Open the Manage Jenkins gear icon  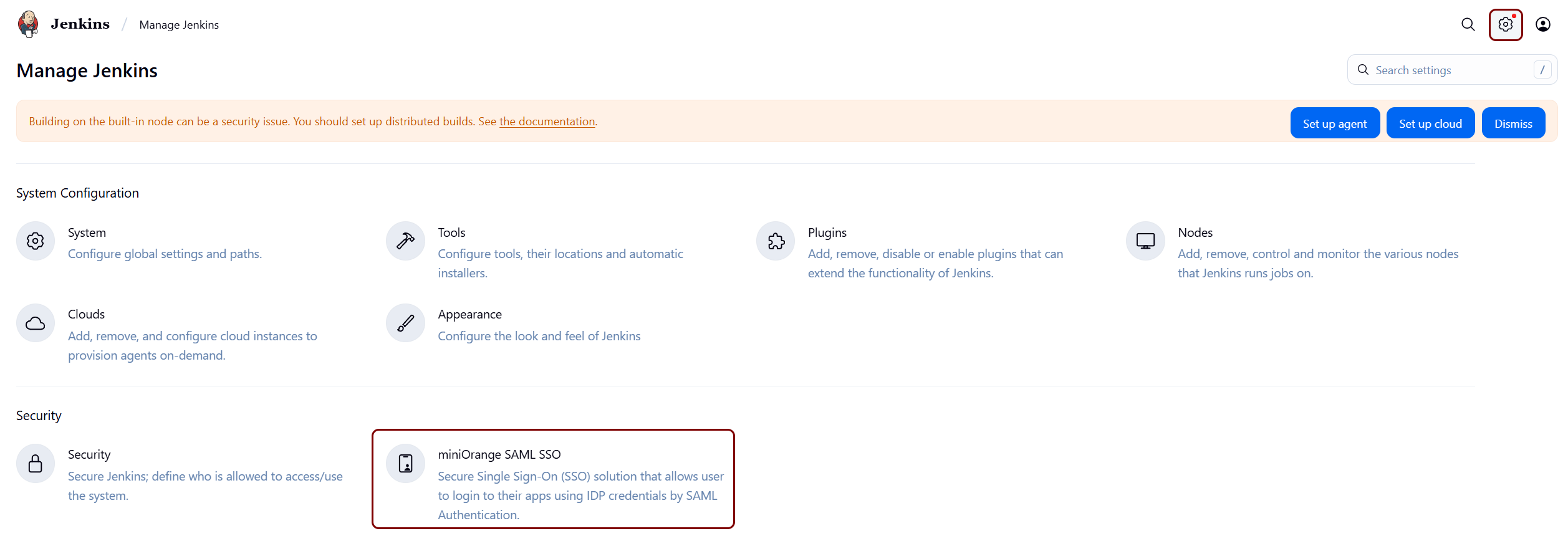click(1505, 24)
